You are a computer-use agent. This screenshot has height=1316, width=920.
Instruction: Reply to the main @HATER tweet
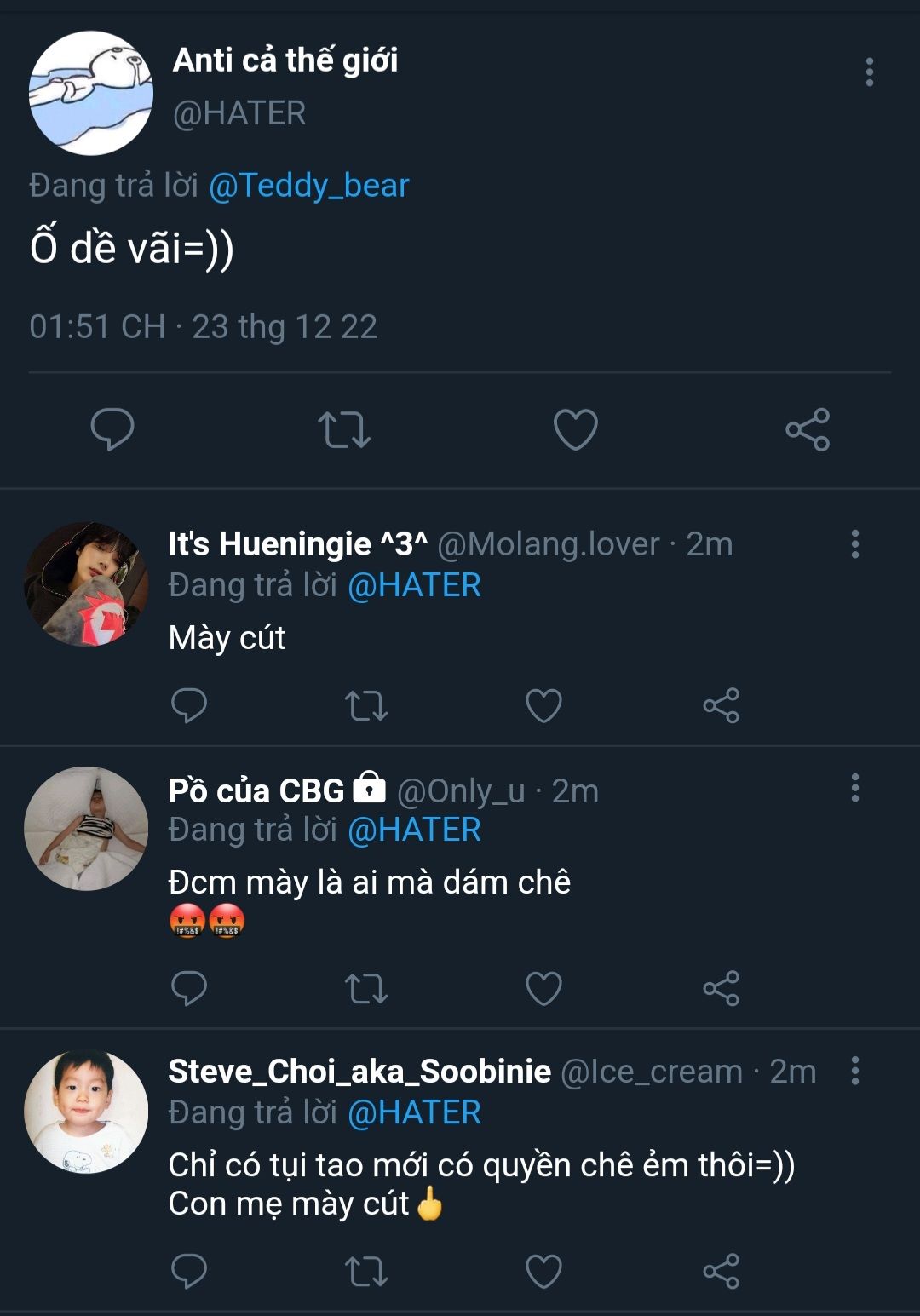112,429
